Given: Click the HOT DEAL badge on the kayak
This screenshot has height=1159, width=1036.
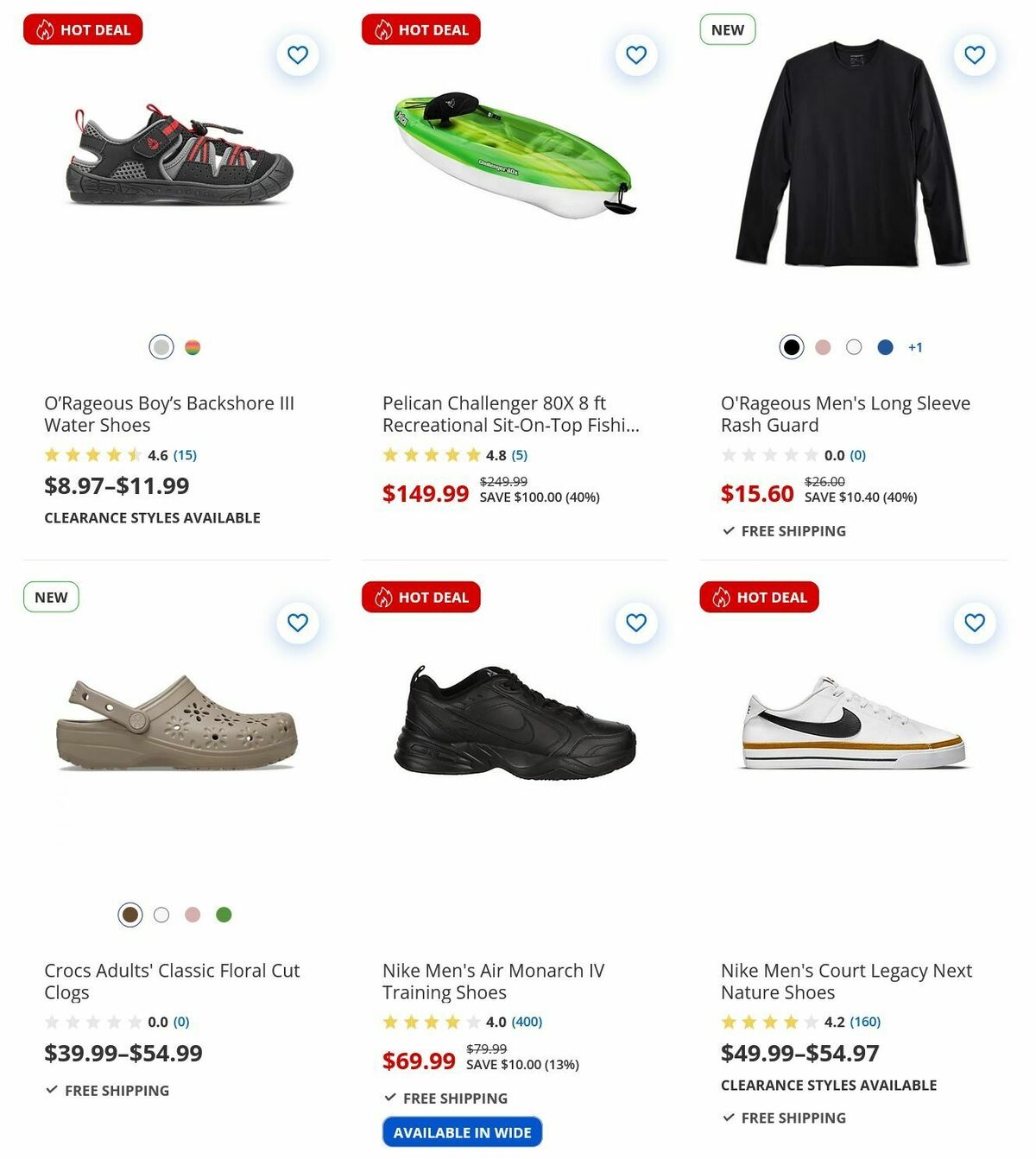Looking at the screenshot, I should click(420, 28).
